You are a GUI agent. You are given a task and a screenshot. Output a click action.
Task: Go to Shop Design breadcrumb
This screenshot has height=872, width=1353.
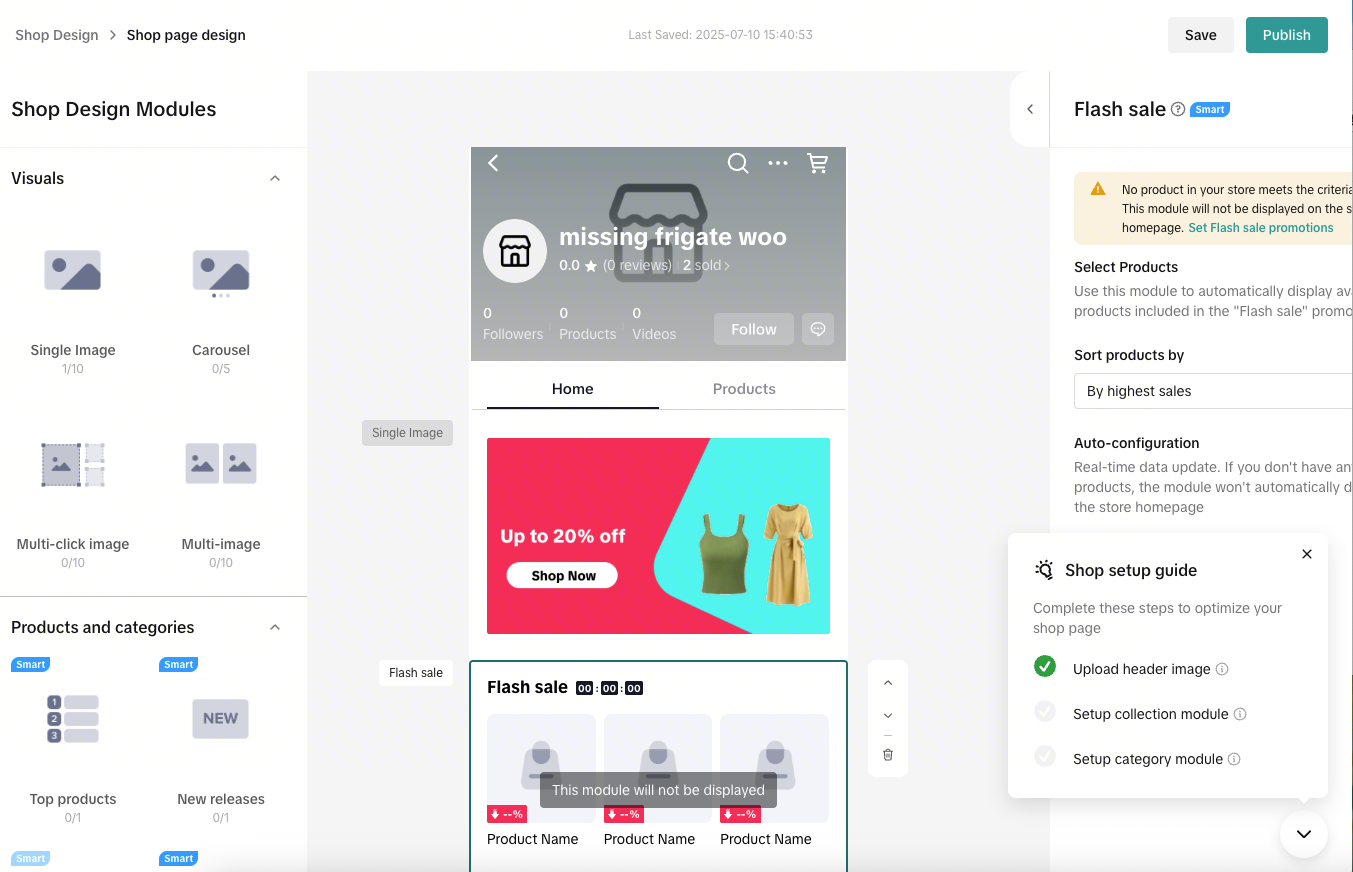pyautogui.click(x=57, y=35)
